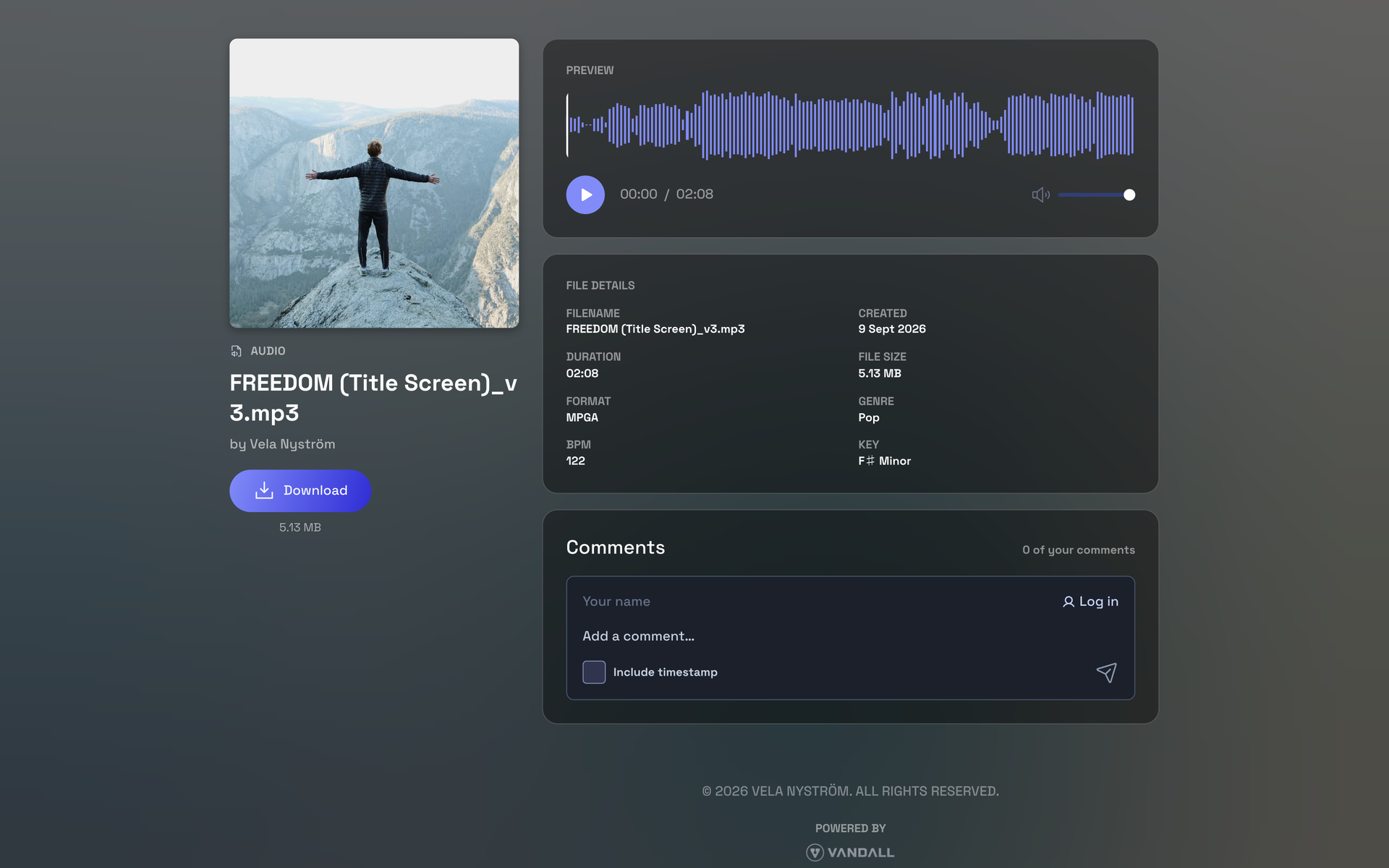The height and width of the screenshot is (868, 1389).
Task: Select the File Size value 5.13 MB
Action: coord(880,373)
